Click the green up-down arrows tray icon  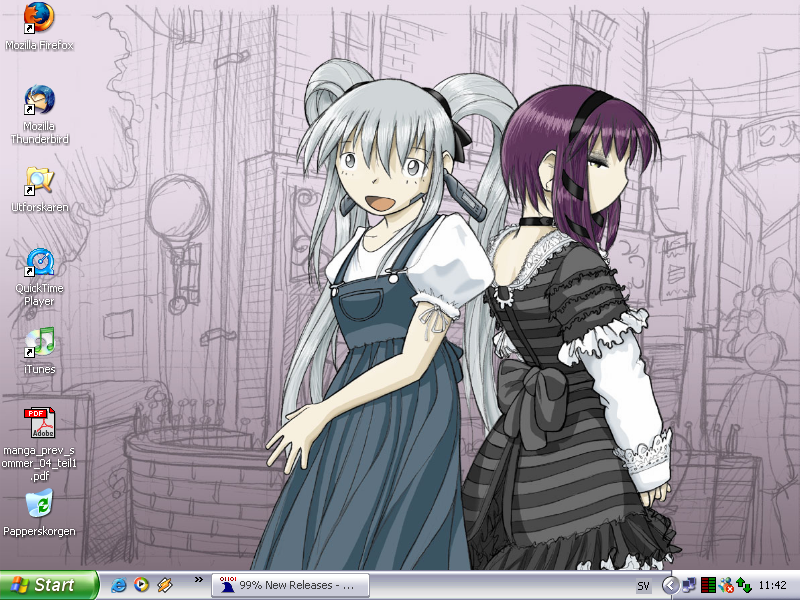pos(744,585)
